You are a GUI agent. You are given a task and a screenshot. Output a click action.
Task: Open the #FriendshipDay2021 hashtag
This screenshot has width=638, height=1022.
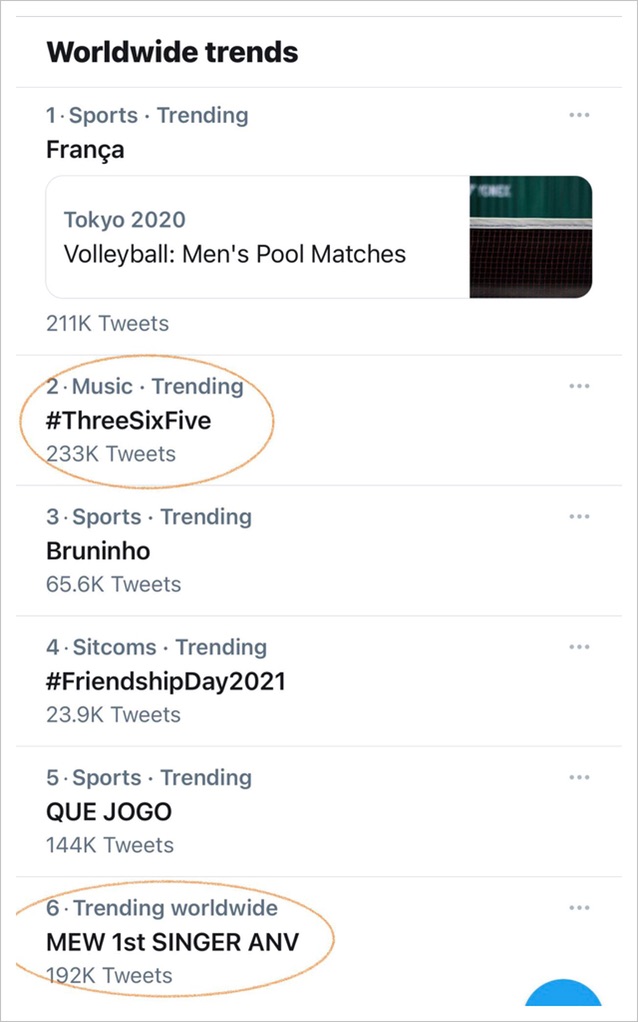166,682
